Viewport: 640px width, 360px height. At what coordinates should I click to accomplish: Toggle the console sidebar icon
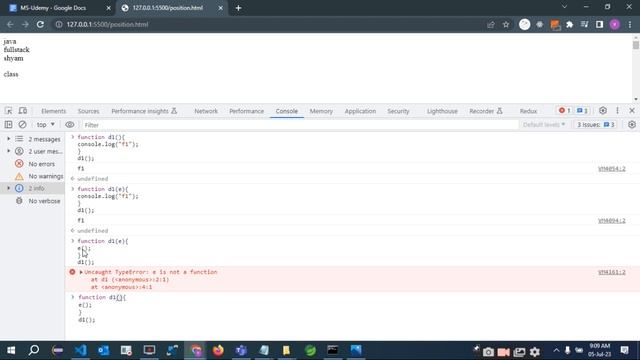click(9, 124)
